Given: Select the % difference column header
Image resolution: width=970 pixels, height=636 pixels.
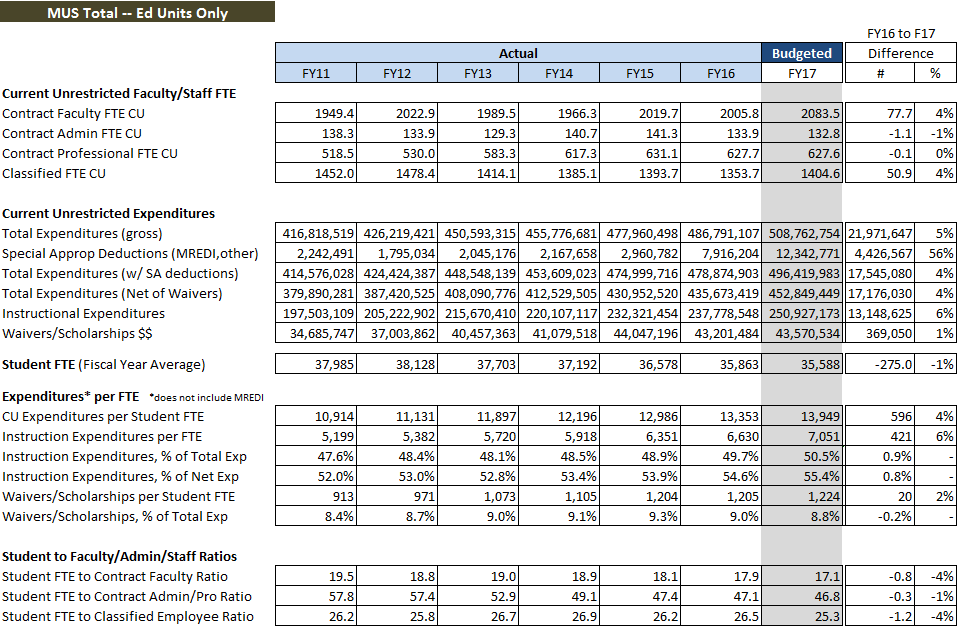Looking at the screenshot, I should point(935,73).
